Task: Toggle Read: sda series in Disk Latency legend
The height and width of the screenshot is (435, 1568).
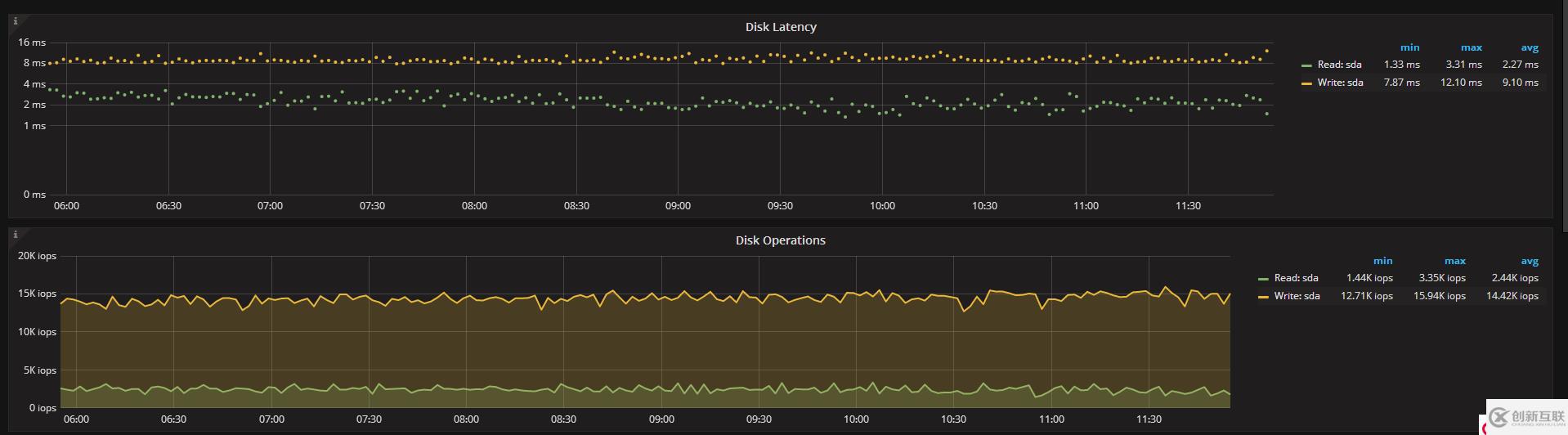Action: coord(1339,65)
